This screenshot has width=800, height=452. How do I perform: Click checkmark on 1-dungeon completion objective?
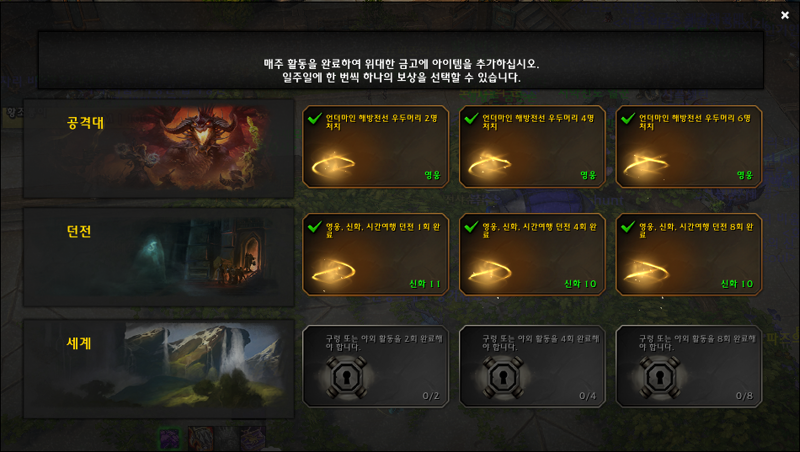coord(314,227)
